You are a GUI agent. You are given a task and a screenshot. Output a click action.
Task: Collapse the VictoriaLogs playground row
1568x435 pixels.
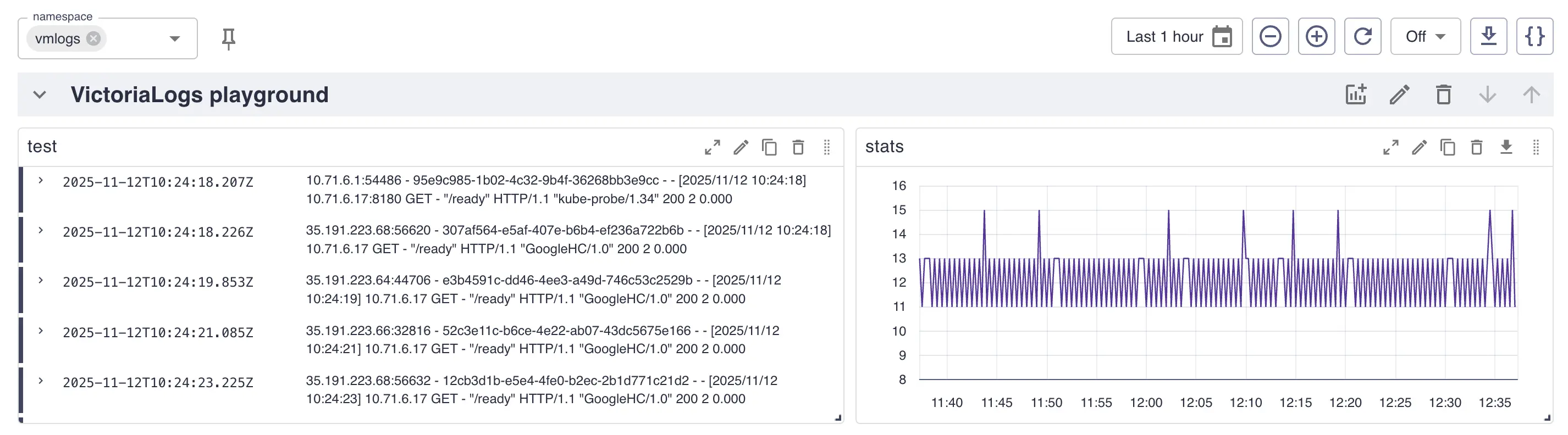click(40, 95)
